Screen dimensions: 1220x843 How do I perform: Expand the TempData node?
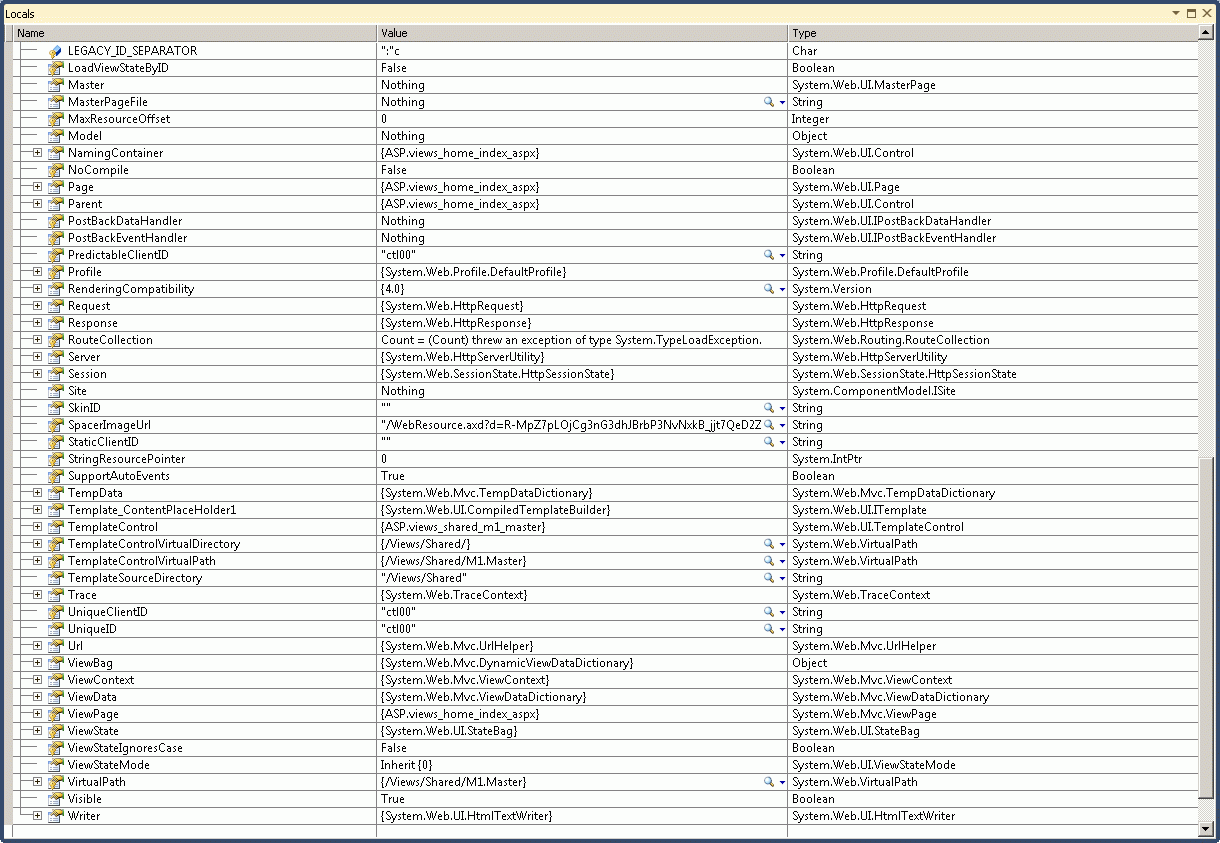coord(37,493)
